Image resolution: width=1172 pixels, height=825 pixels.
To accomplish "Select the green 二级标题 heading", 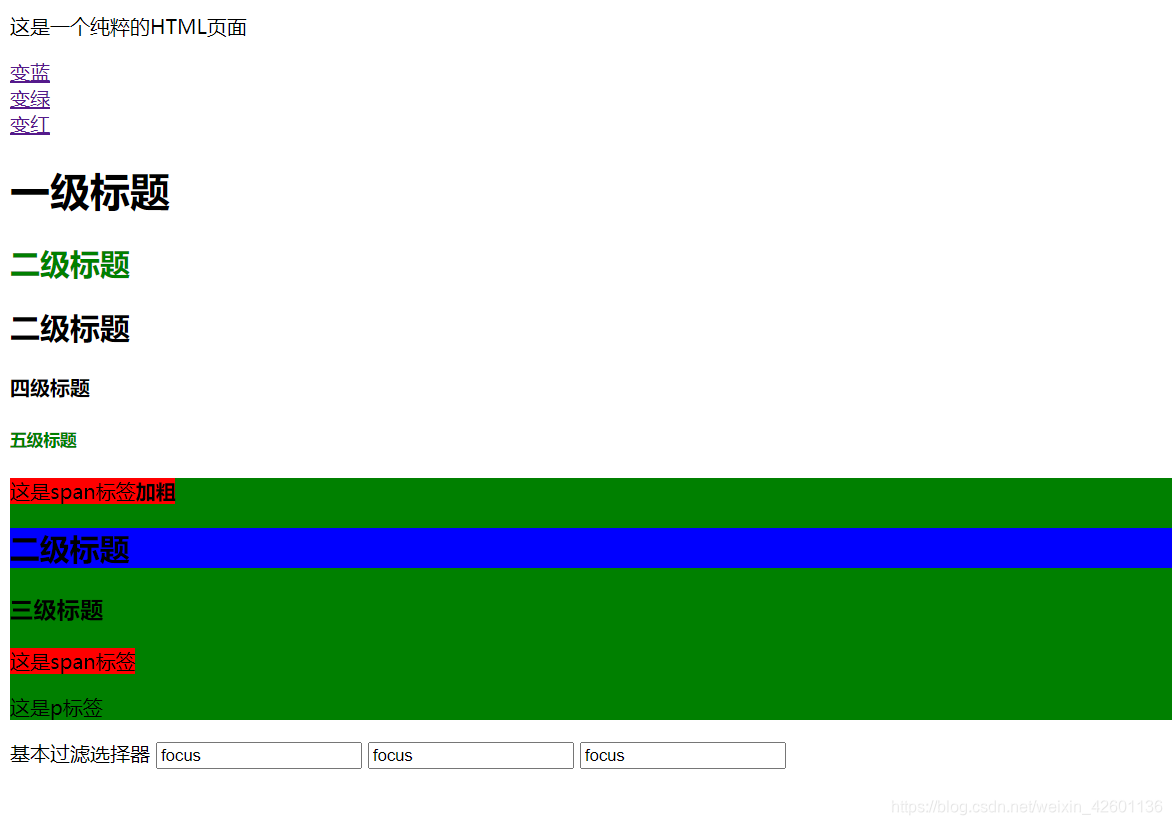I will [x=70, y=265].
